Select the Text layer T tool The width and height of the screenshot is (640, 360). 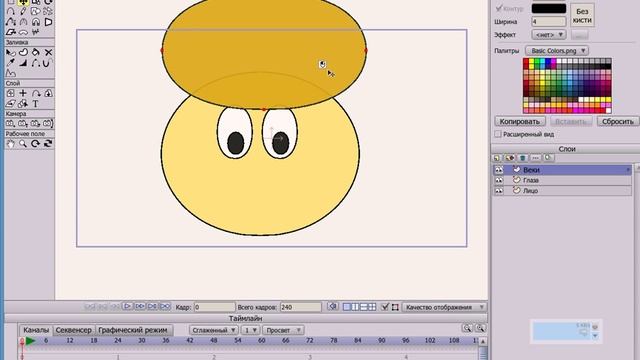(36, 104)
